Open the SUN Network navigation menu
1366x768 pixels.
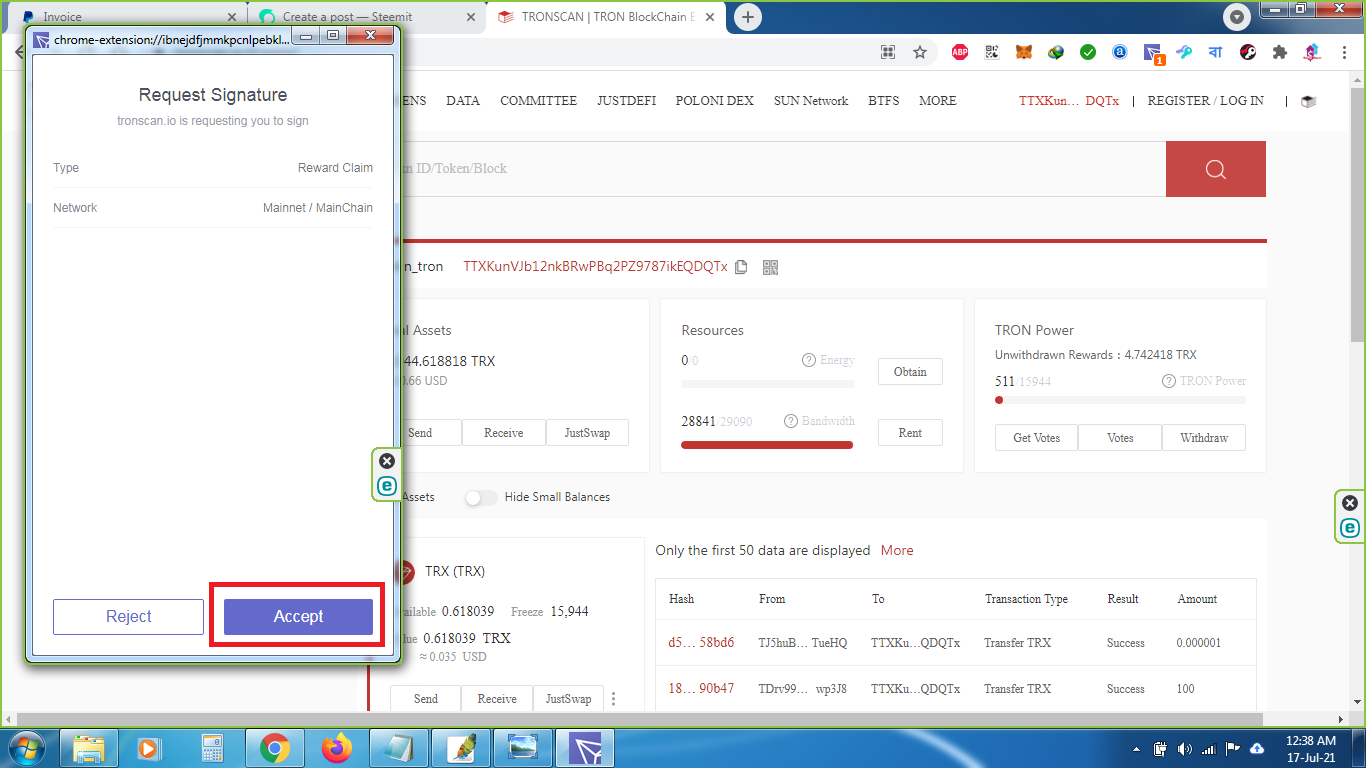click(811, 101)
